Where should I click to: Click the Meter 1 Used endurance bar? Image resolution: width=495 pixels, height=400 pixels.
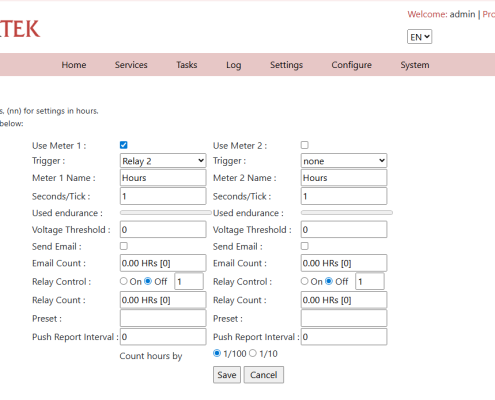coord(166,212)
